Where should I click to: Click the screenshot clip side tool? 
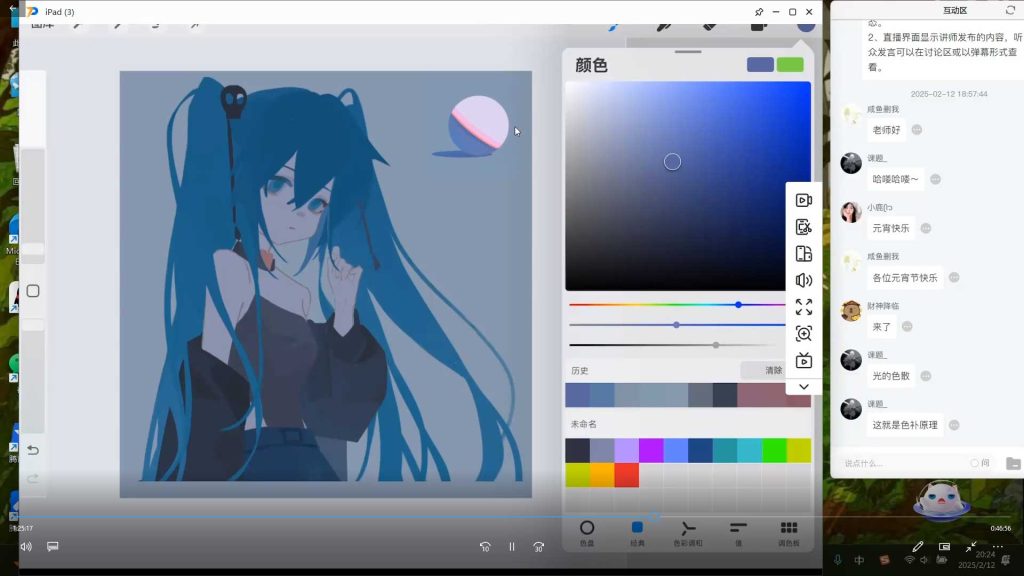point(804,227)
